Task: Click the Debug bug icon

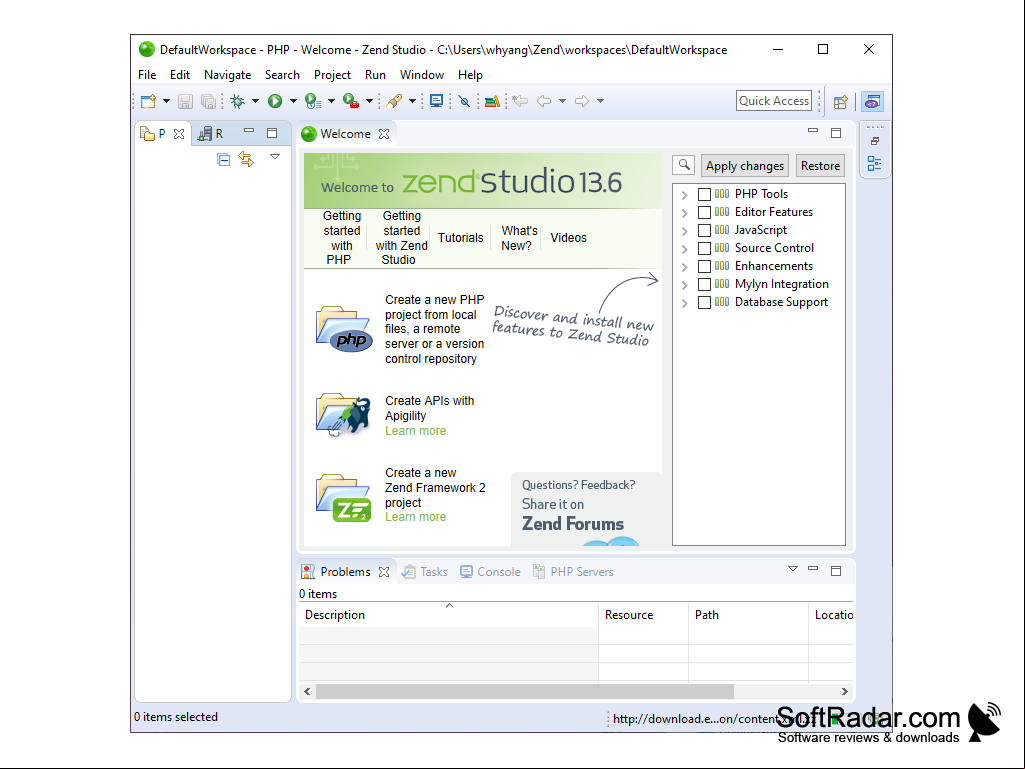Action: [x=238, y=101]
